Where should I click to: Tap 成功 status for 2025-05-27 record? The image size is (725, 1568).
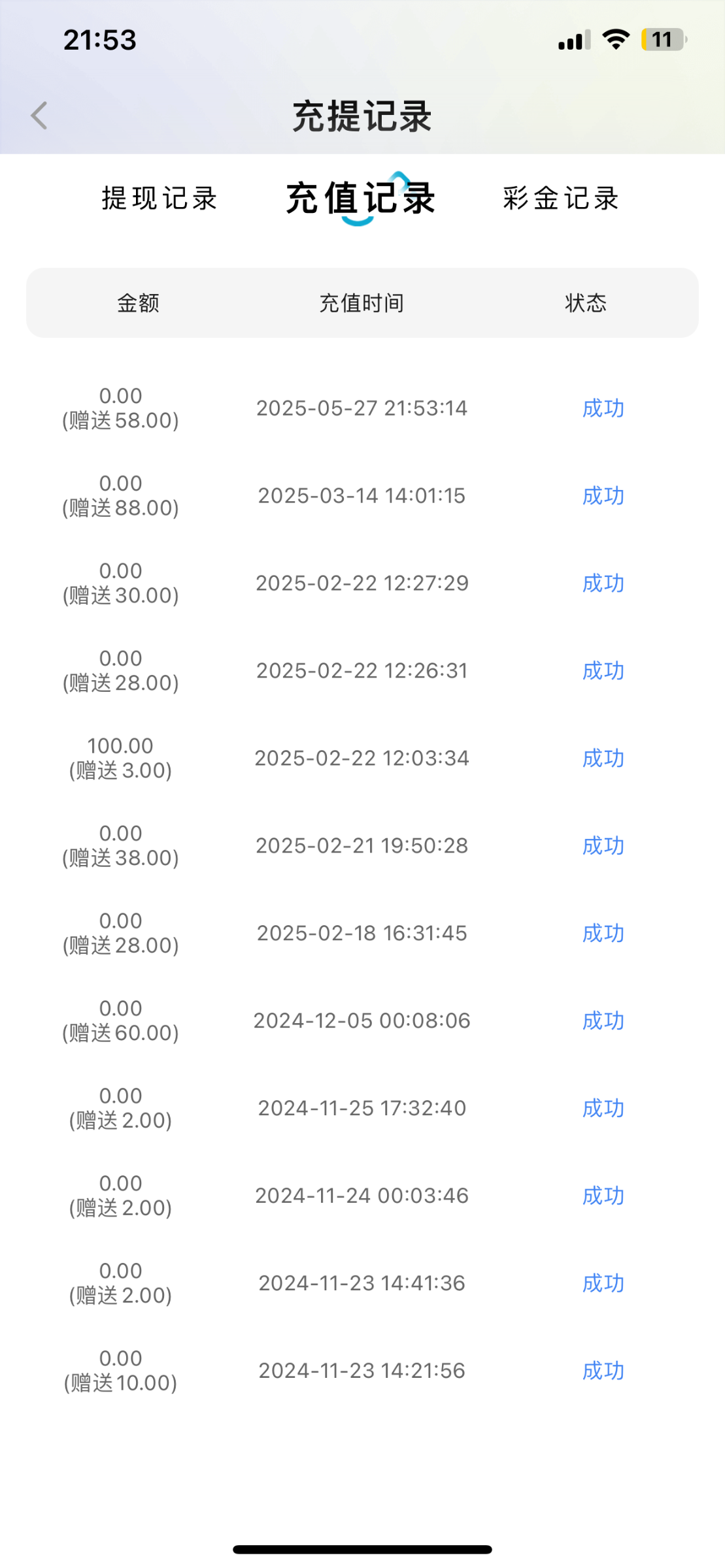(603, 408)
